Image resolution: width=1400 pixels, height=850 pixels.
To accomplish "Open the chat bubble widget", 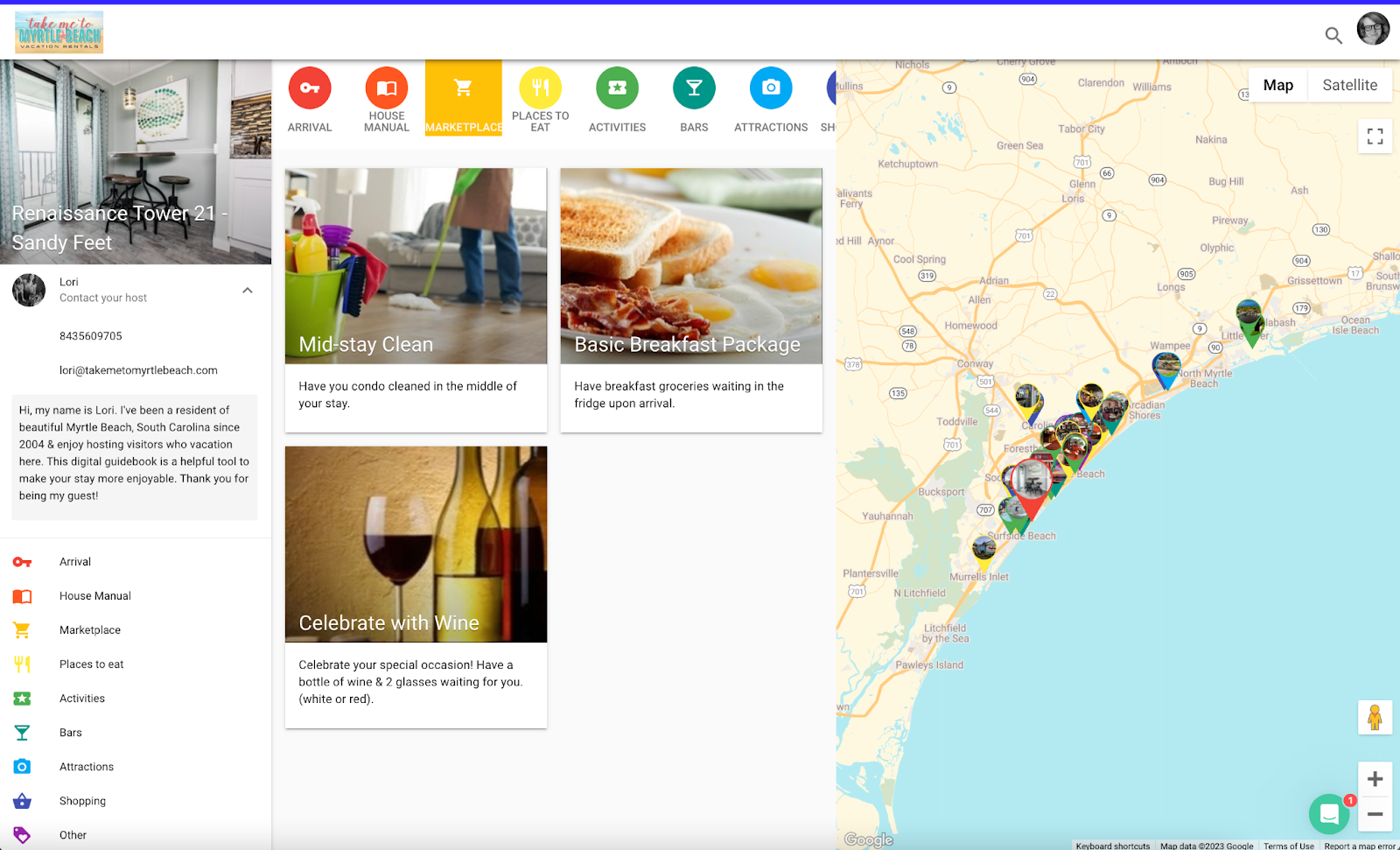I will pos(1329,814).
